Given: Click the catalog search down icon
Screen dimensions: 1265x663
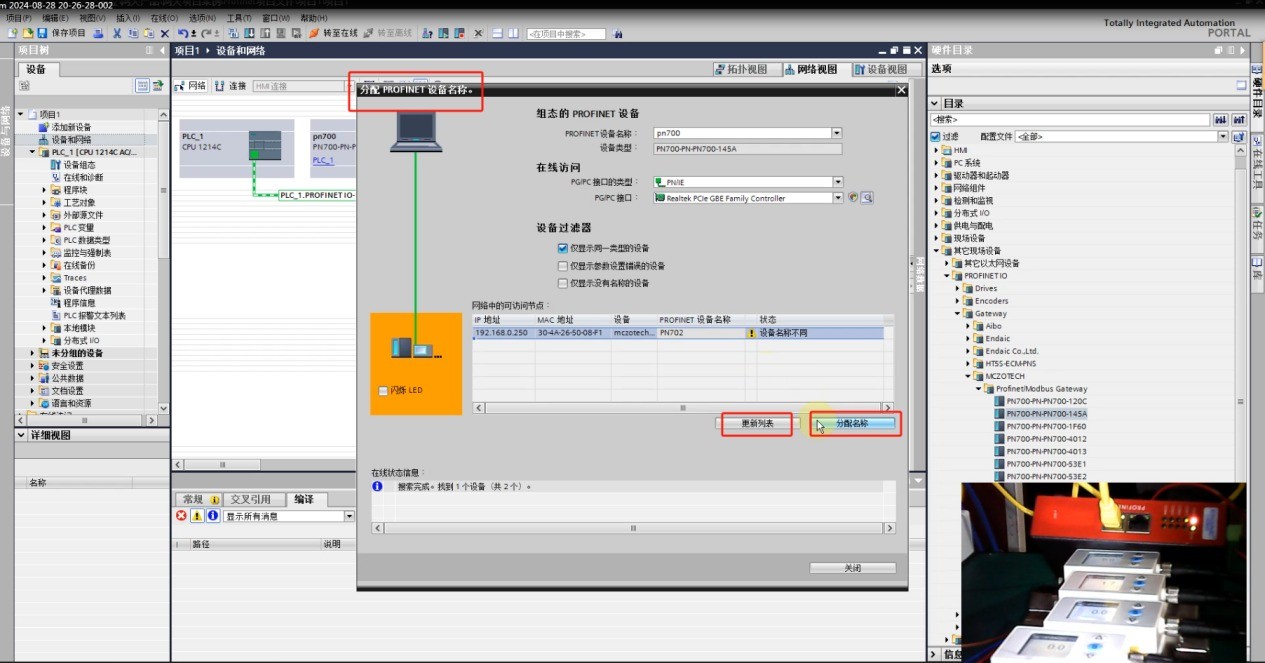Looking at the screenshot, I should 1220,120.
